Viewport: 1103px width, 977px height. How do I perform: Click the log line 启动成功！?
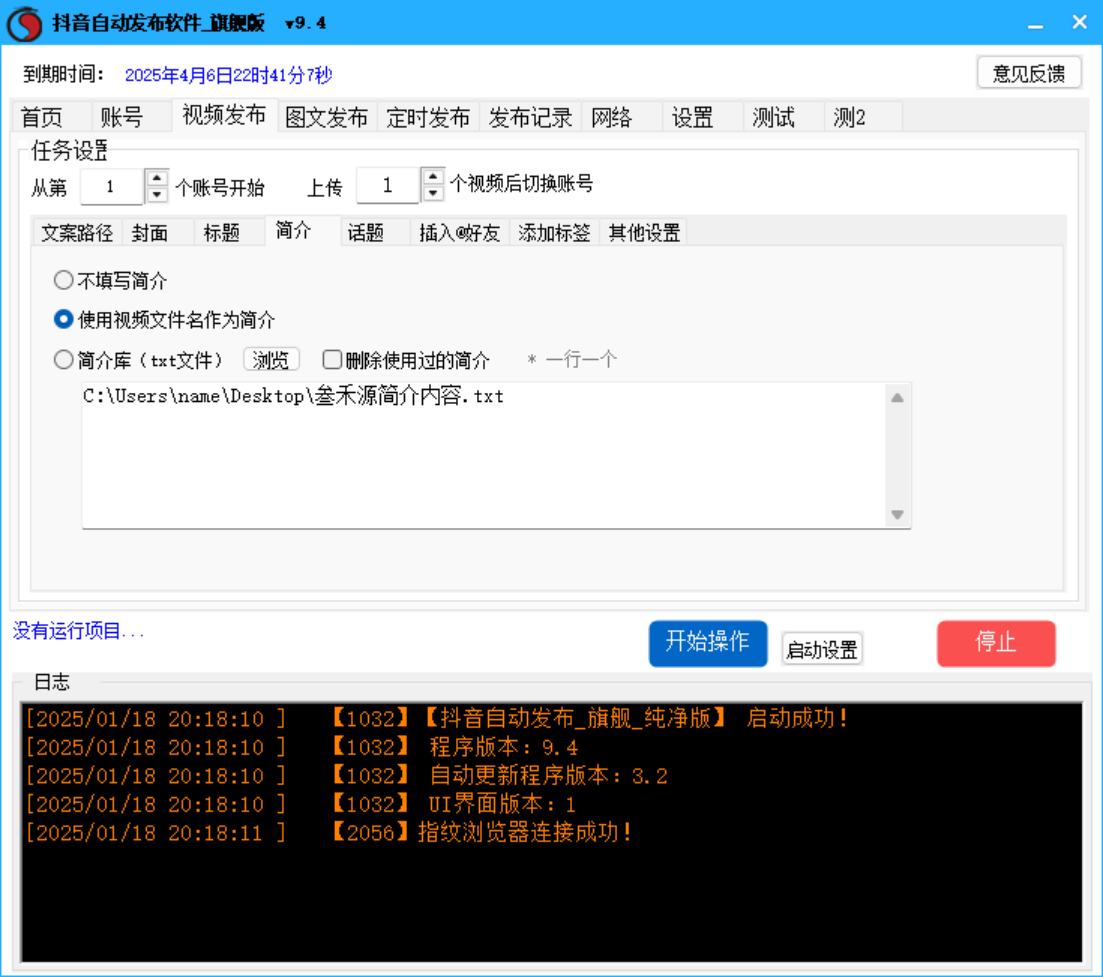(x=438, y=718)
